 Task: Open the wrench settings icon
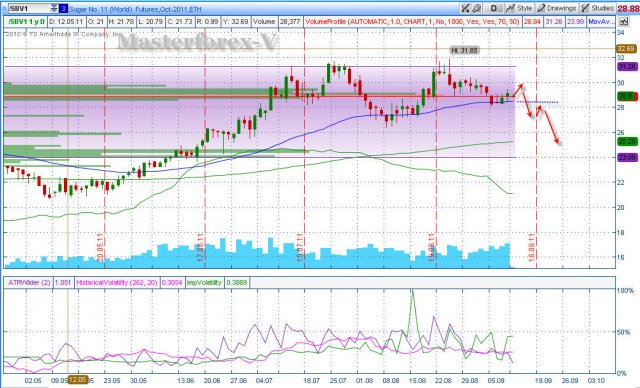click(476, 8)
